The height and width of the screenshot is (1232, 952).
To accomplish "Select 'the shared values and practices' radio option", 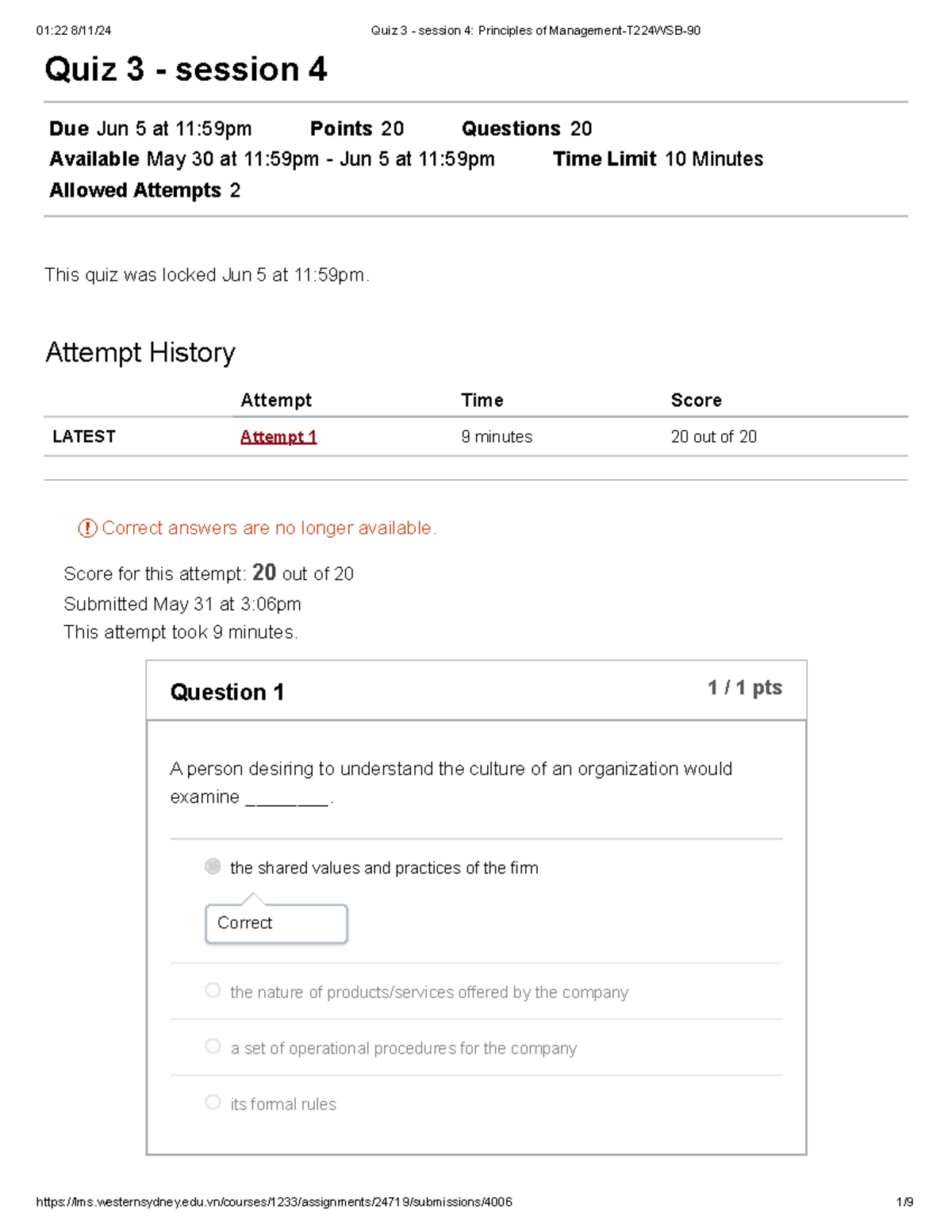I will (x=213, y=866).
